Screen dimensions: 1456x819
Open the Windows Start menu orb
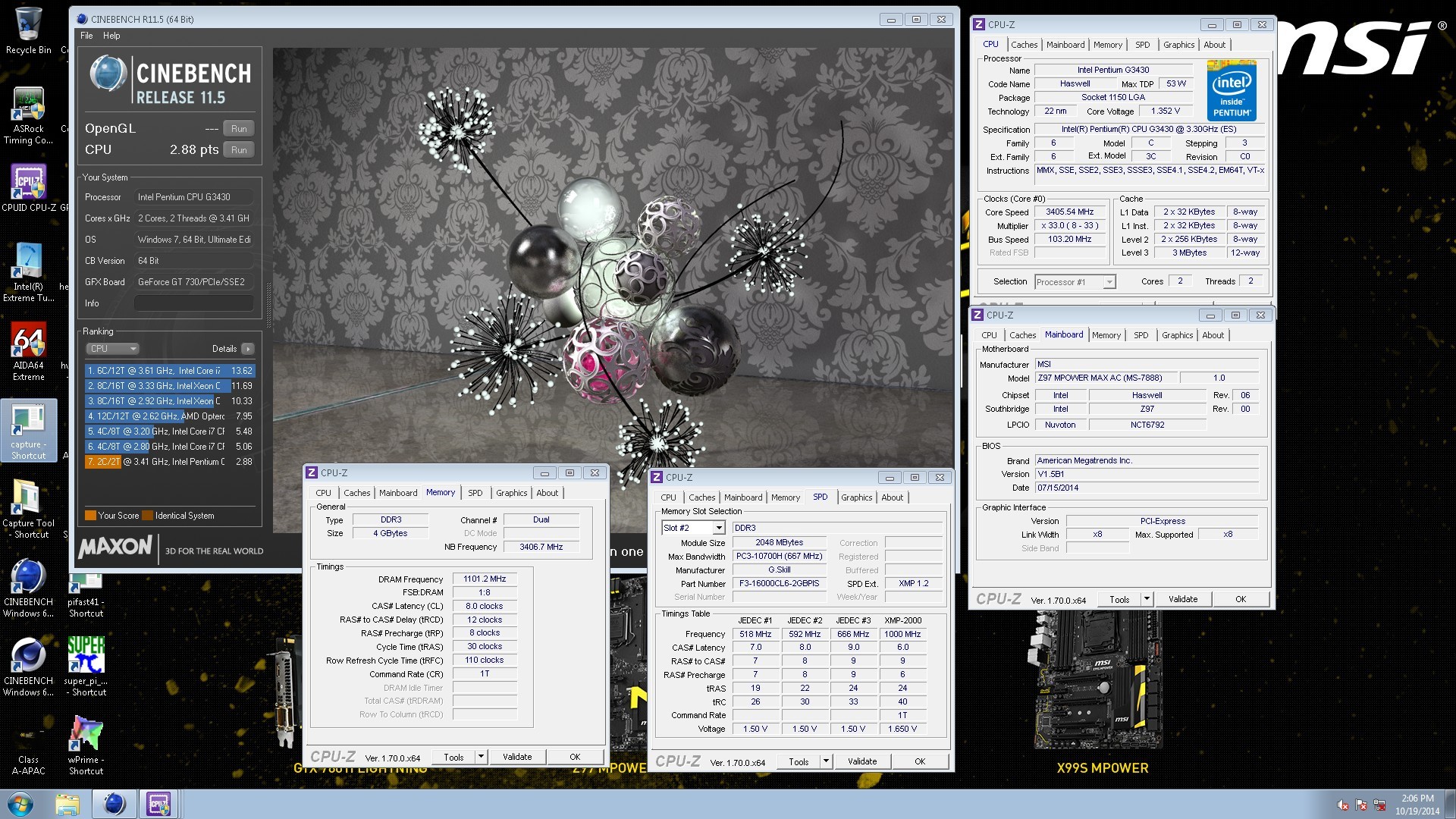pyautogui.click(x=20, y=804)
